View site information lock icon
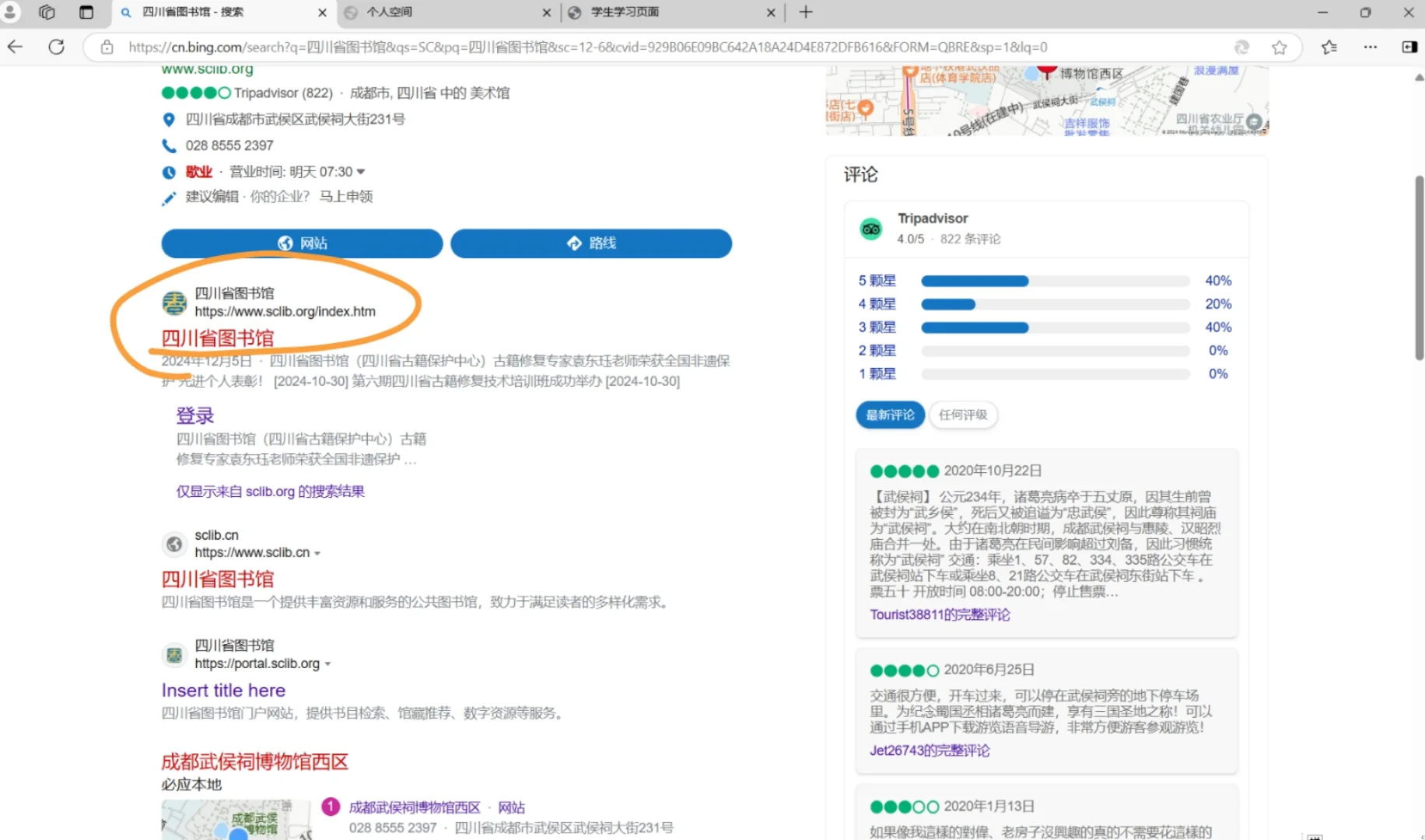1425x840 pixels. point(107,47)
